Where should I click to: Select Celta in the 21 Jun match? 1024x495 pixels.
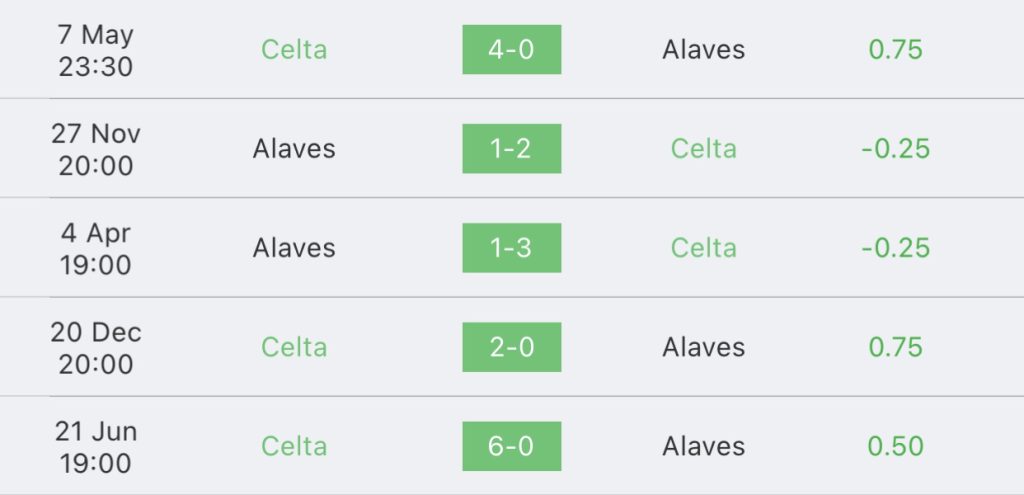pos(294,446)
